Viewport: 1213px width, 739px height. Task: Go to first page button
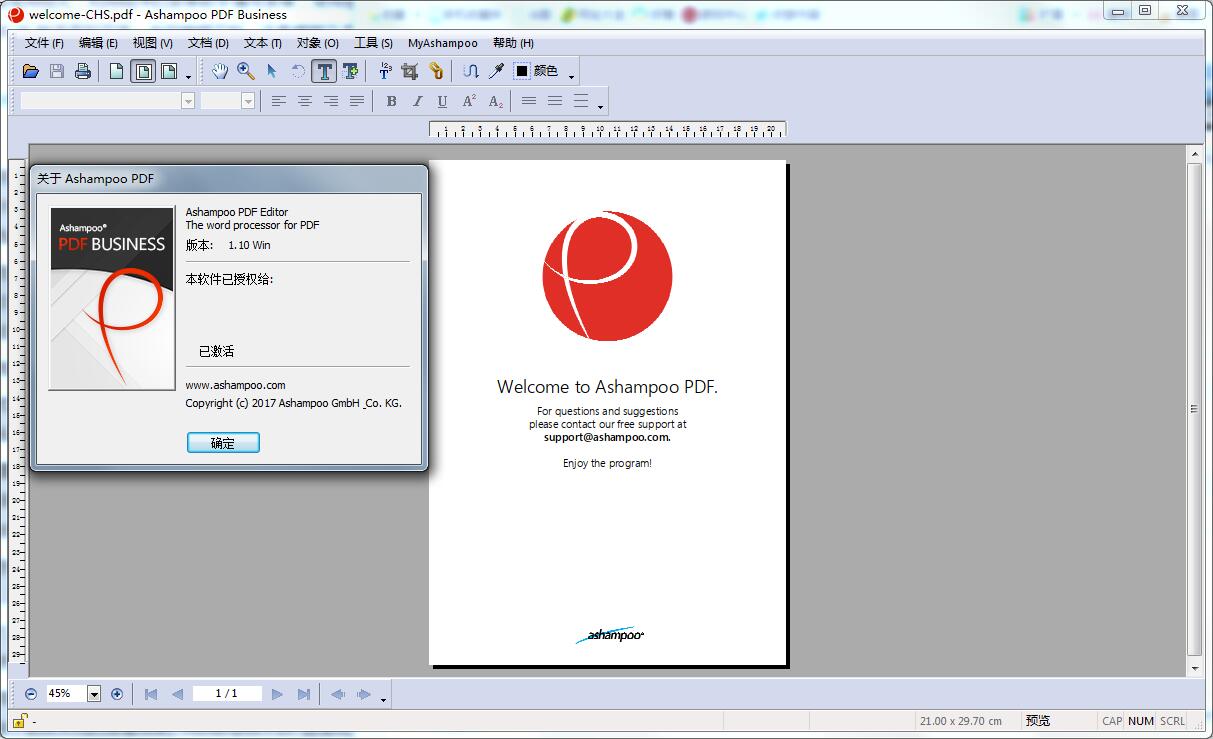click(x=151, y=693)
